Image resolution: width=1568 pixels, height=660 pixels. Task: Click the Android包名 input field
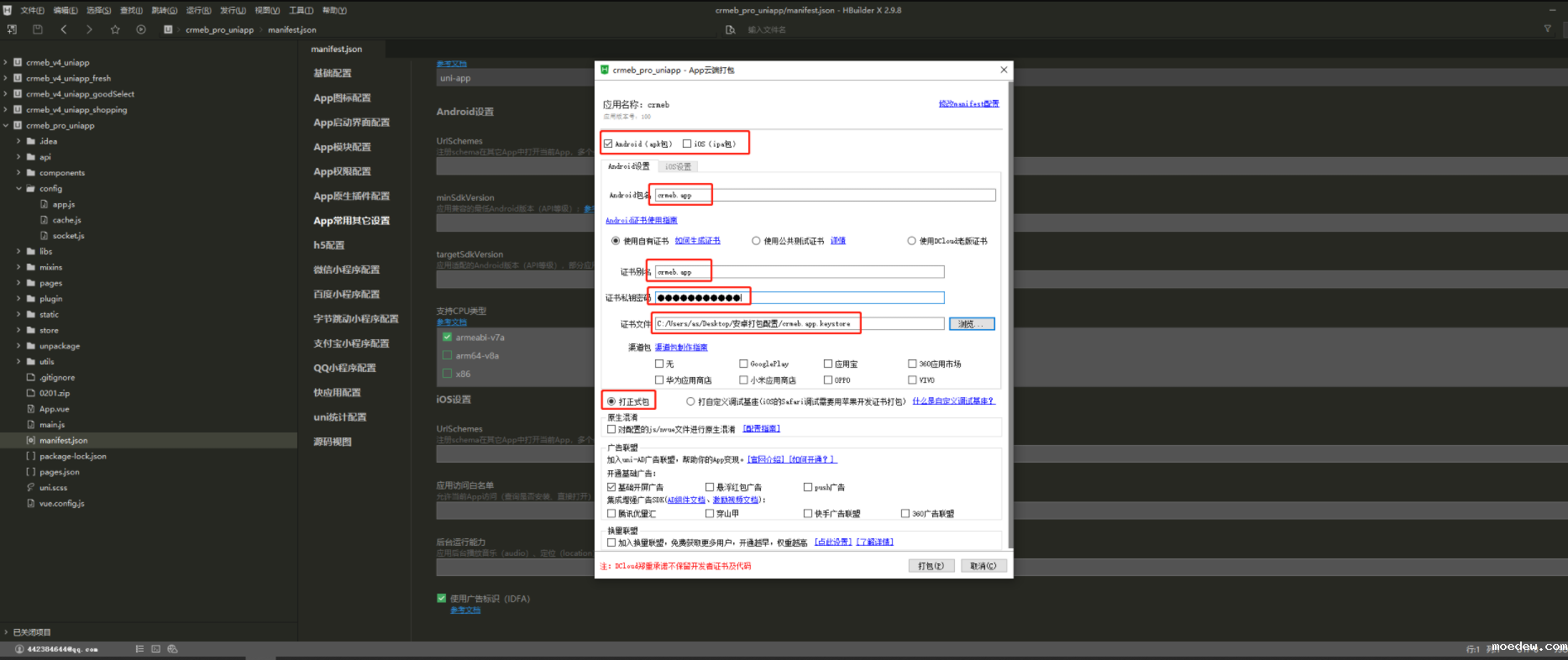tap(825, 195)
